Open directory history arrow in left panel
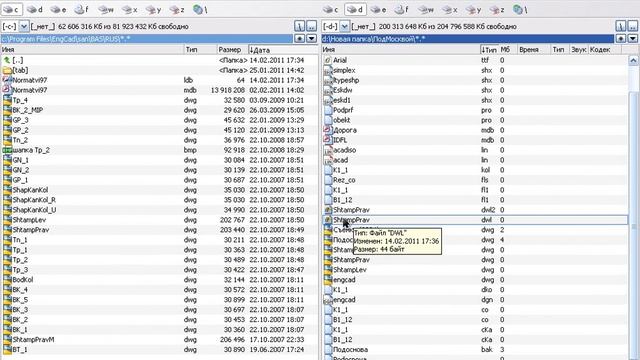 point(311,39)
